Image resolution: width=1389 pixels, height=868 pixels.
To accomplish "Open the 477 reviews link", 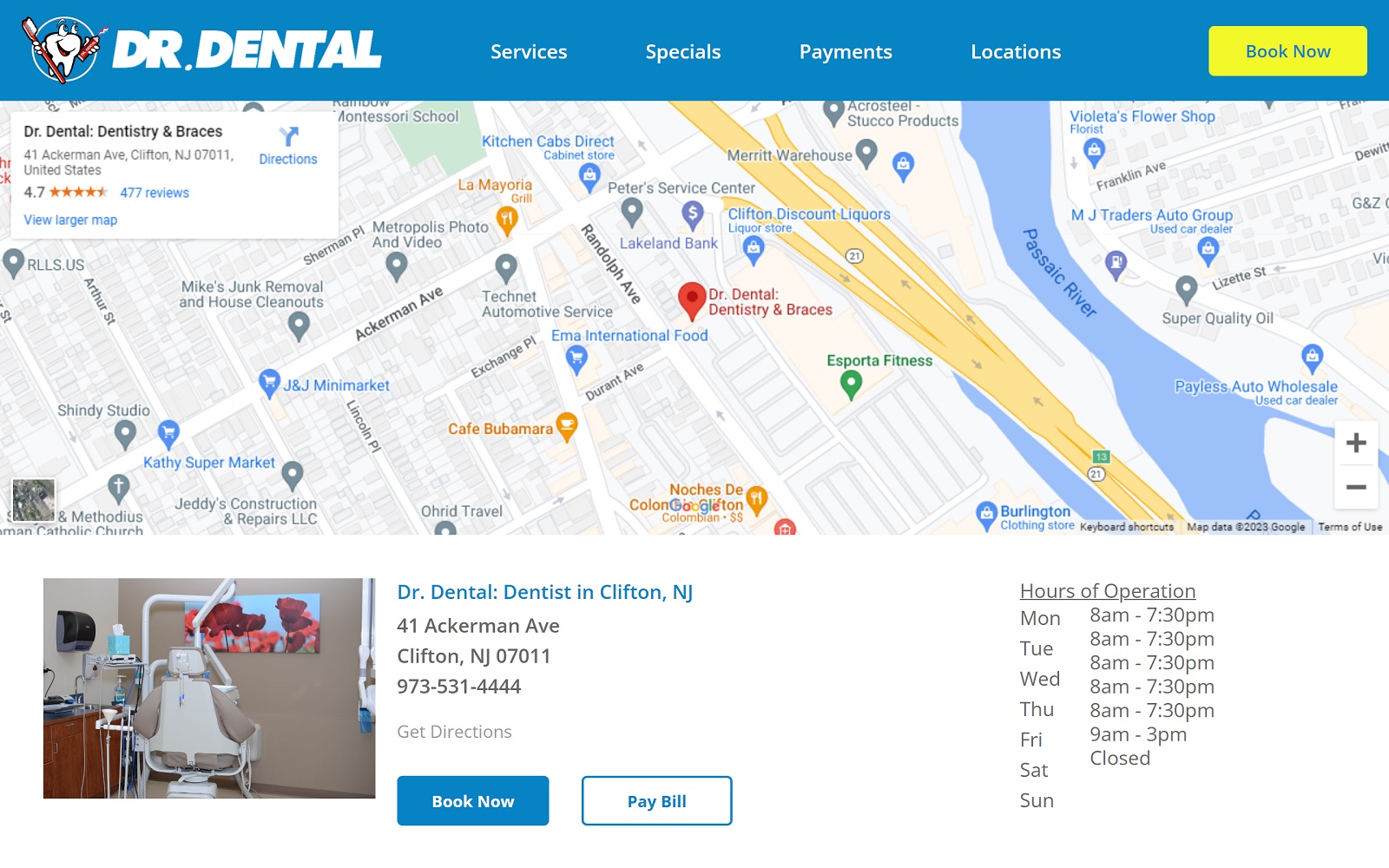I will point(155,193).
